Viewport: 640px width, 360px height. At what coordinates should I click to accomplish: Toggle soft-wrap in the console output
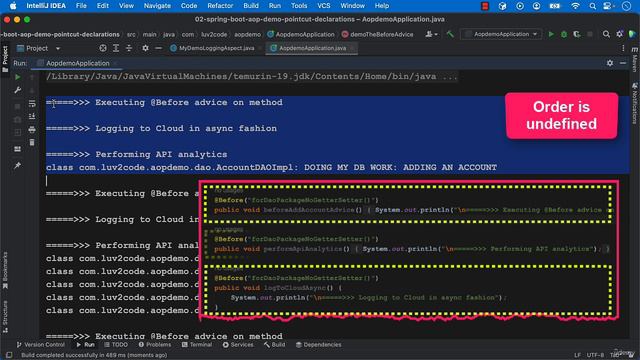tap(32, 104)
